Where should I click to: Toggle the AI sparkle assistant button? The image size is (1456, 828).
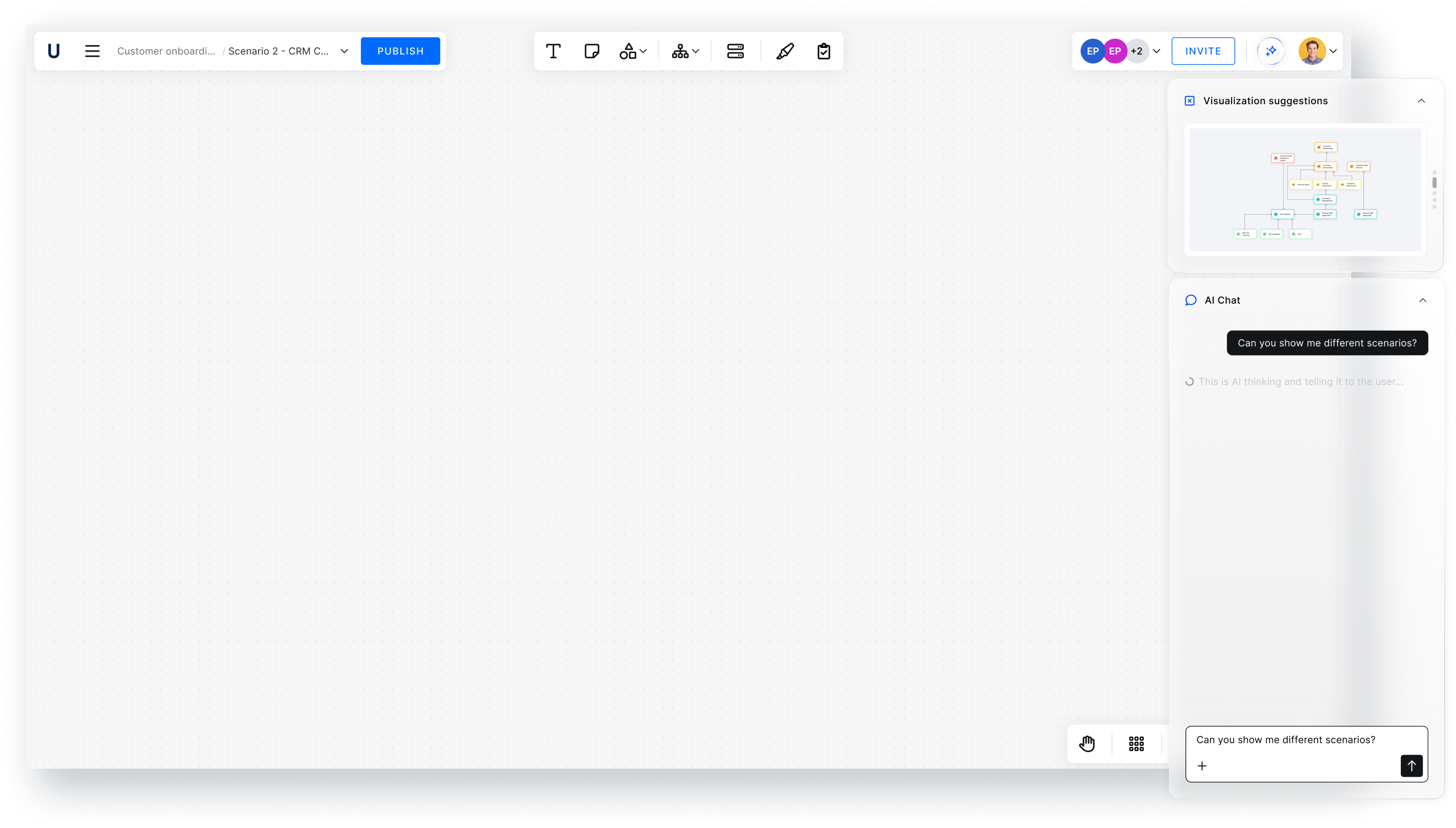coord(1271,51)
